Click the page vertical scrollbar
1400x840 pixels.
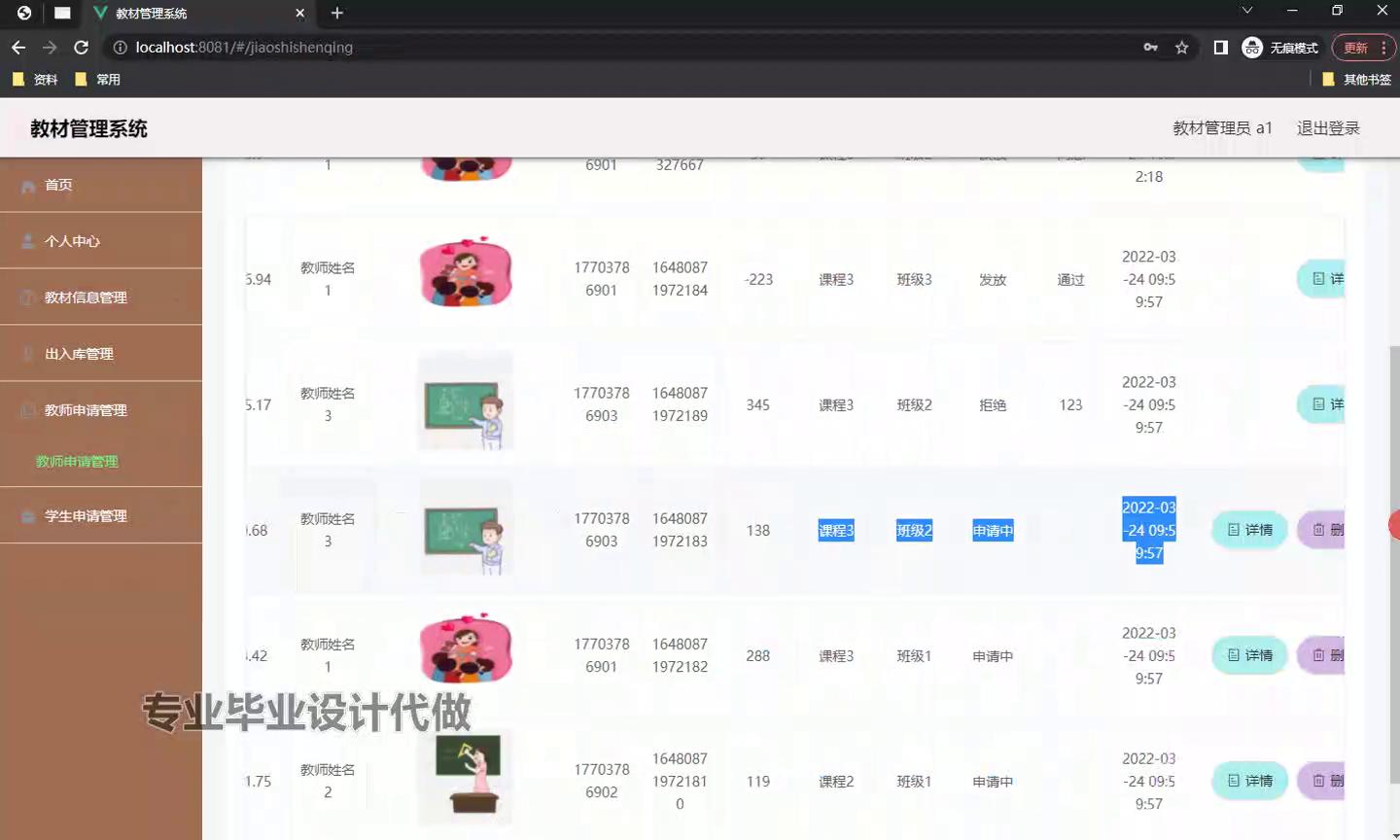tap(1394, 564)
